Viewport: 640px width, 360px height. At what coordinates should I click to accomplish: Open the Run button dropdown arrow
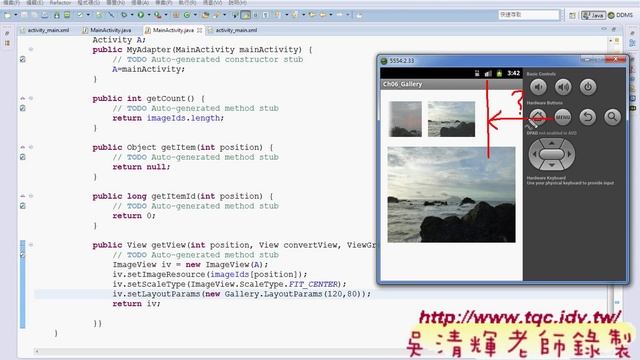pyautogui.click(x=149, y=15)
